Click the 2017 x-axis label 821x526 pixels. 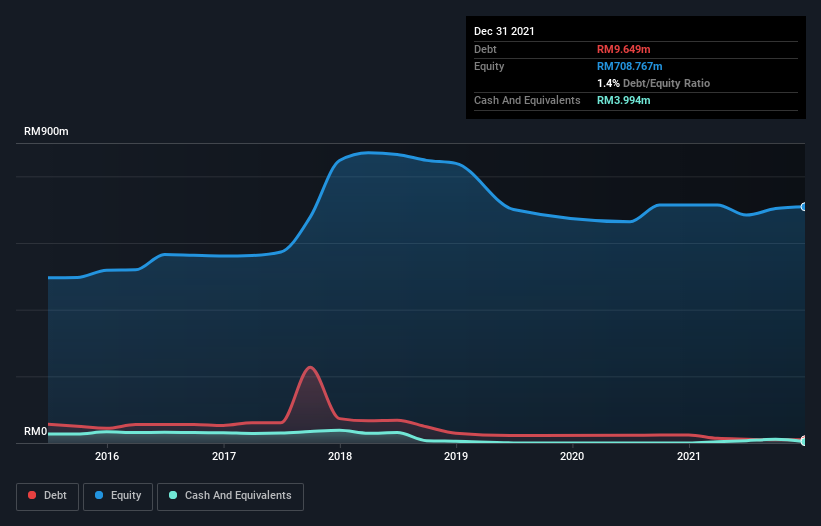point(224,456)
